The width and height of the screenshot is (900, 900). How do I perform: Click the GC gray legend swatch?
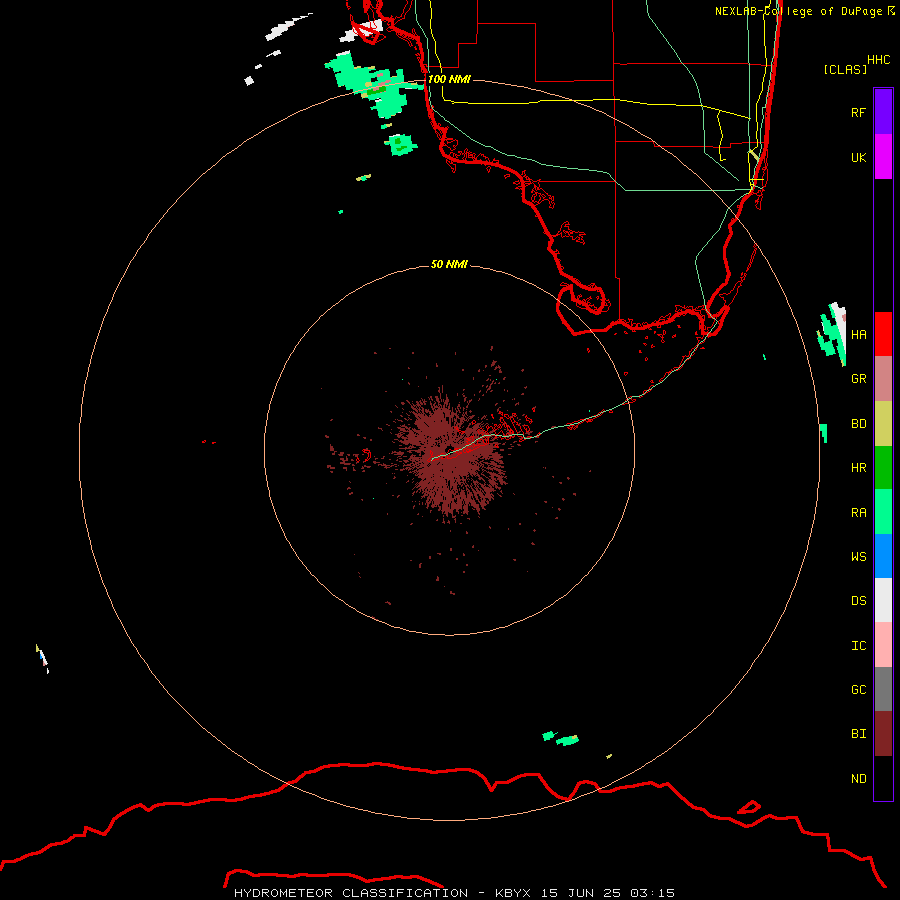pyautogui.click(x=883, y=689)
